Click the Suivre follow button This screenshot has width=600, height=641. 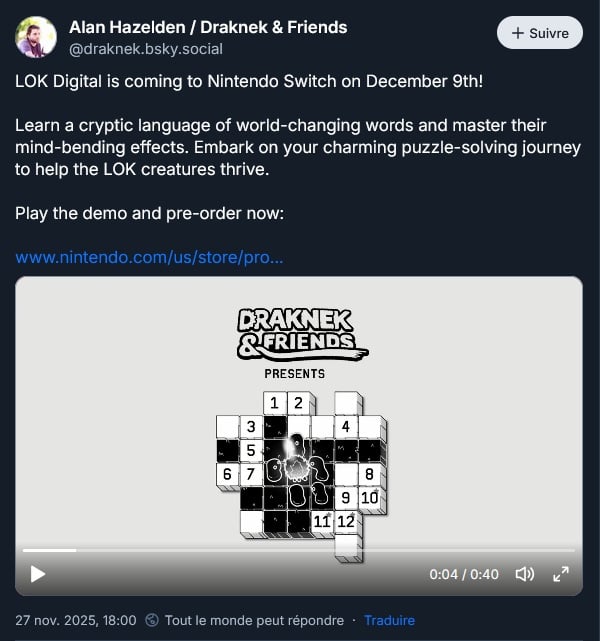pyautogui.click(x=540, y=33)
